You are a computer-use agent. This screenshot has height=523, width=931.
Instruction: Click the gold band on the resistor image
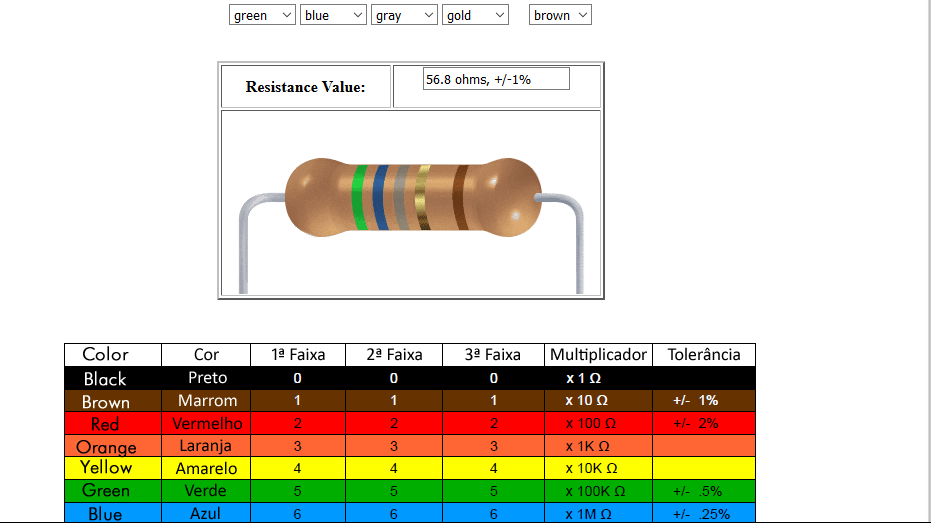[x=423, y=198]
